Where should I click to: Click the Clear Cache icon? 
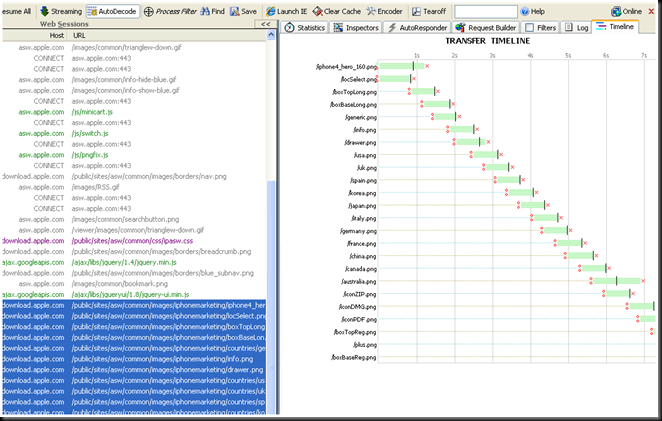[x=317, y=10]
